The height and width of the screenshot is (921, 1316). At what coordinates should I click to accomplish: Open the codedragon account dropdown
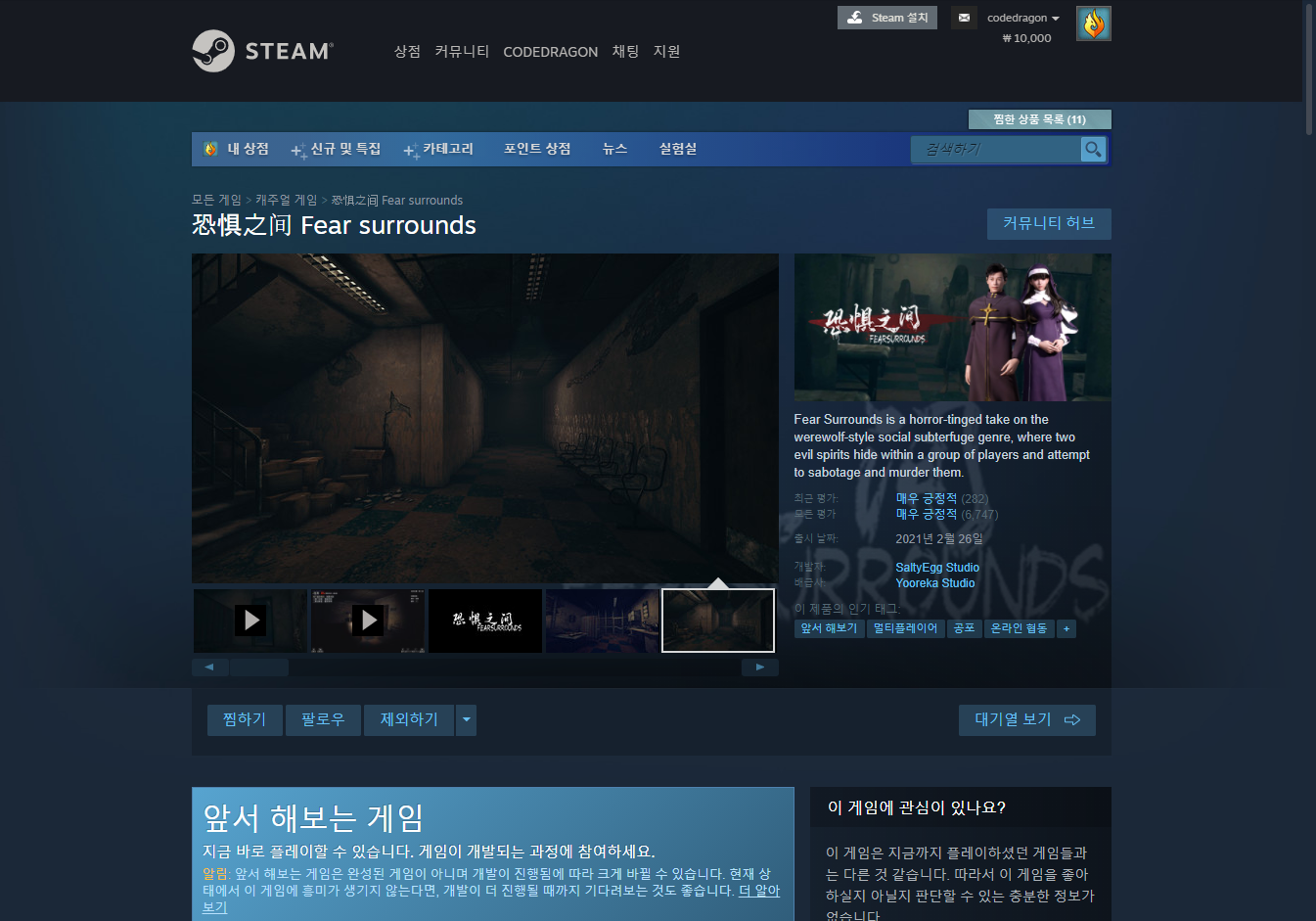[x=1023, y=18]
